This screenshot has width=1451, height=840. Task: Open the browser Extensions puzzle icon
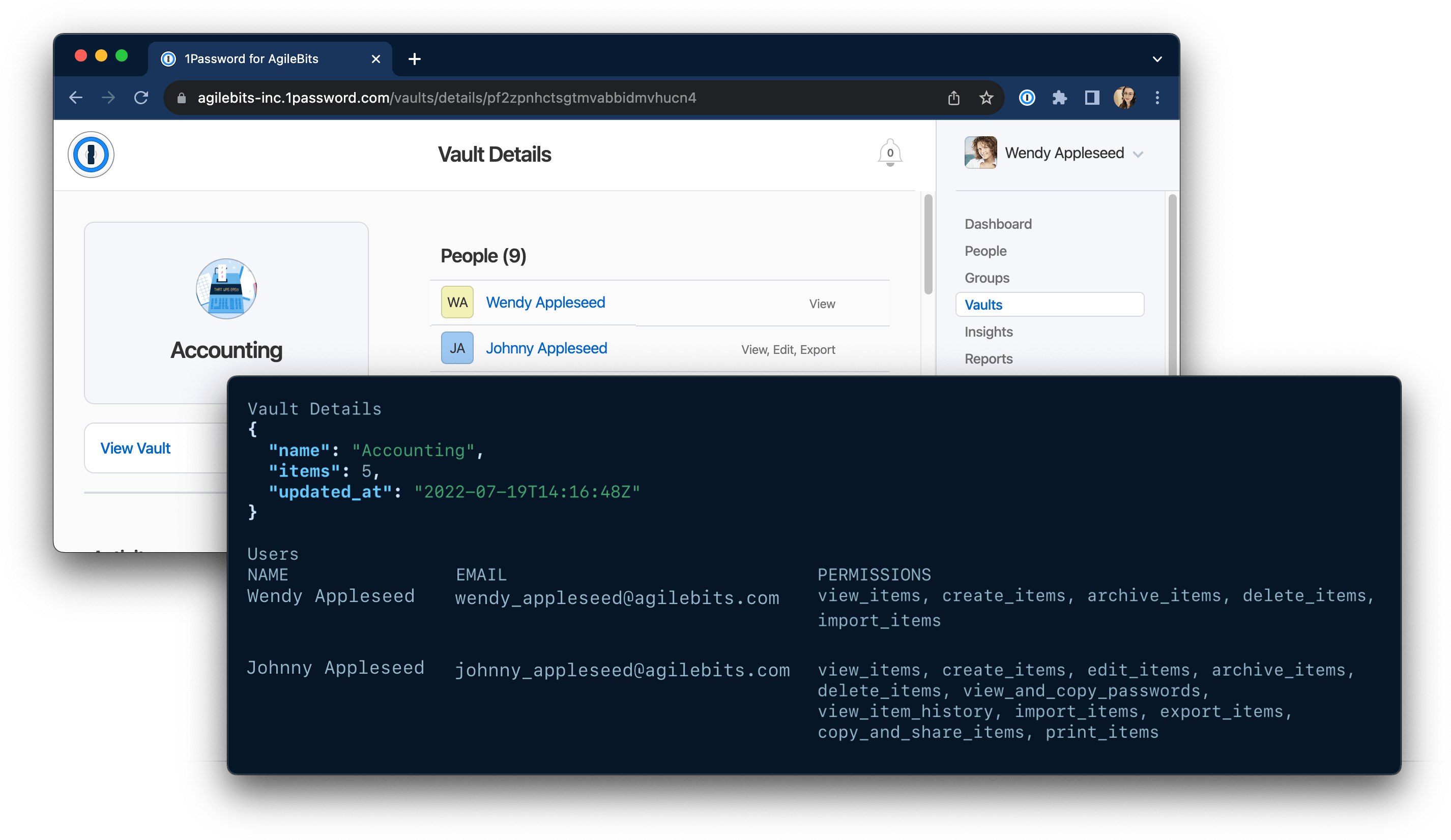point(1059,98)
